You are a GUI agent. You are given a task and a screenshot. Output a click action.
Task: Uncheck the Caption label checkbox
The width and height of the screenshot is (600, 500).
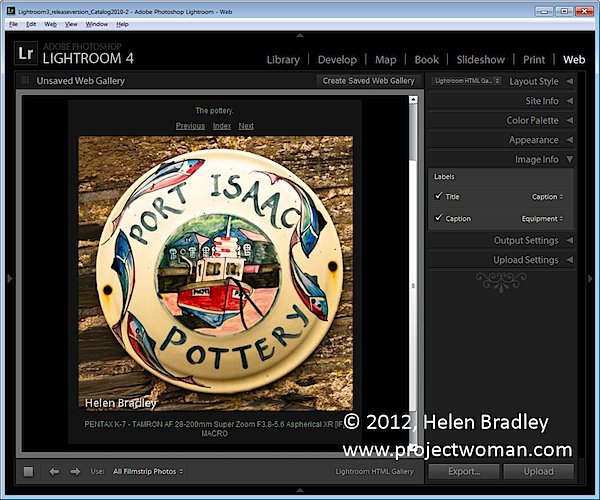coord(438,218)
